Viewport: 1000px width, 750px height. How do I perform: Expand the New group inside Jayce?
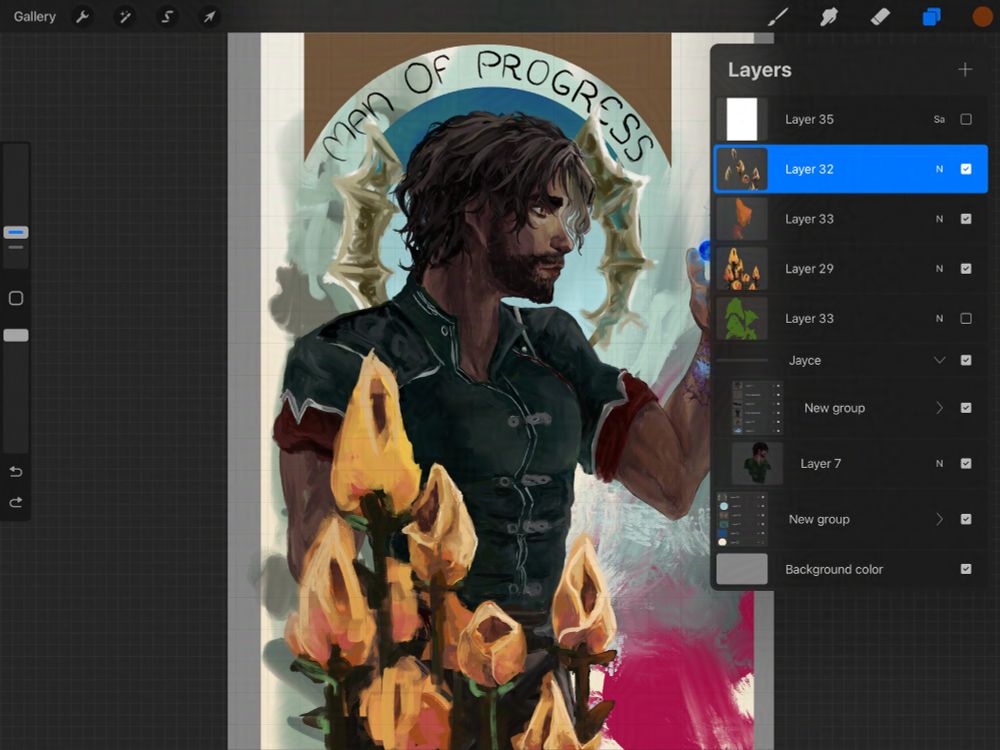point(939,408)
